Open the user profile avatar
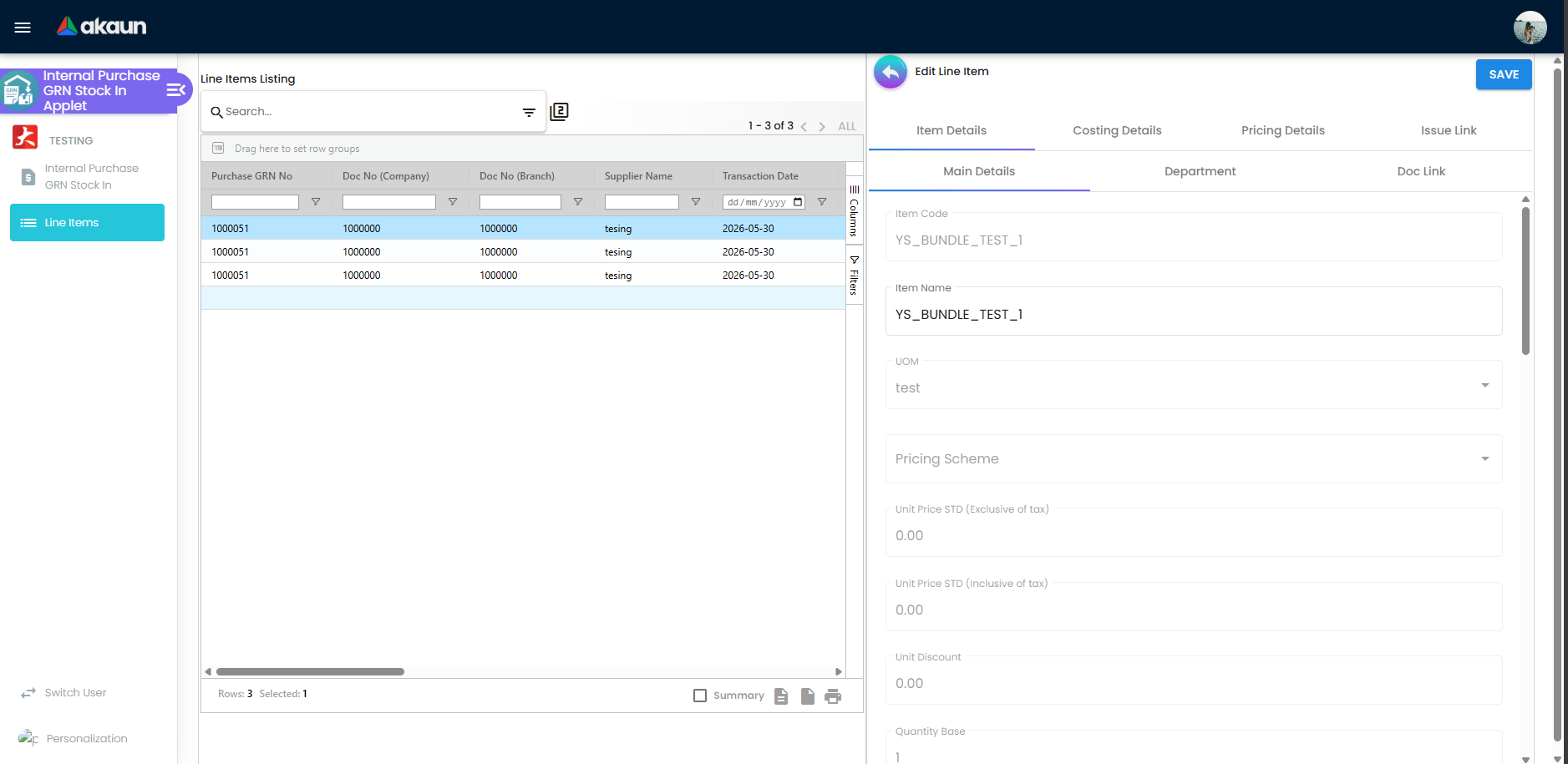 click(x=1530, y=28)
